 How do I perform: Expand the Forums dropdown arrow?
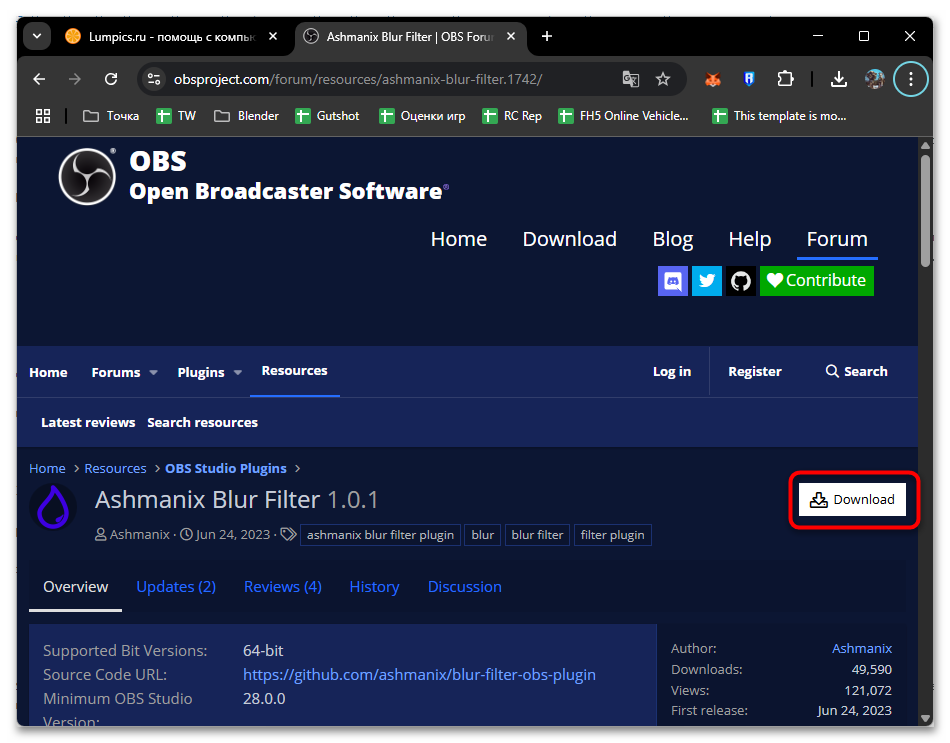pos(154,372)
